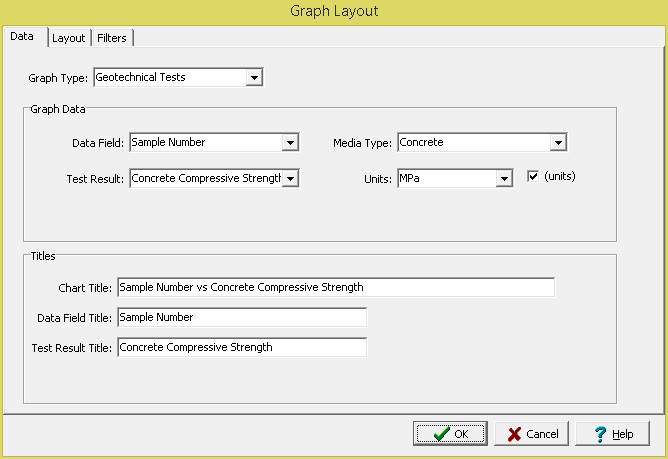Image resolution: width=668 pixels, height=459 pixels.
Task: Expand the Graph Type dropdown arrow
Action: coord(254,77)
